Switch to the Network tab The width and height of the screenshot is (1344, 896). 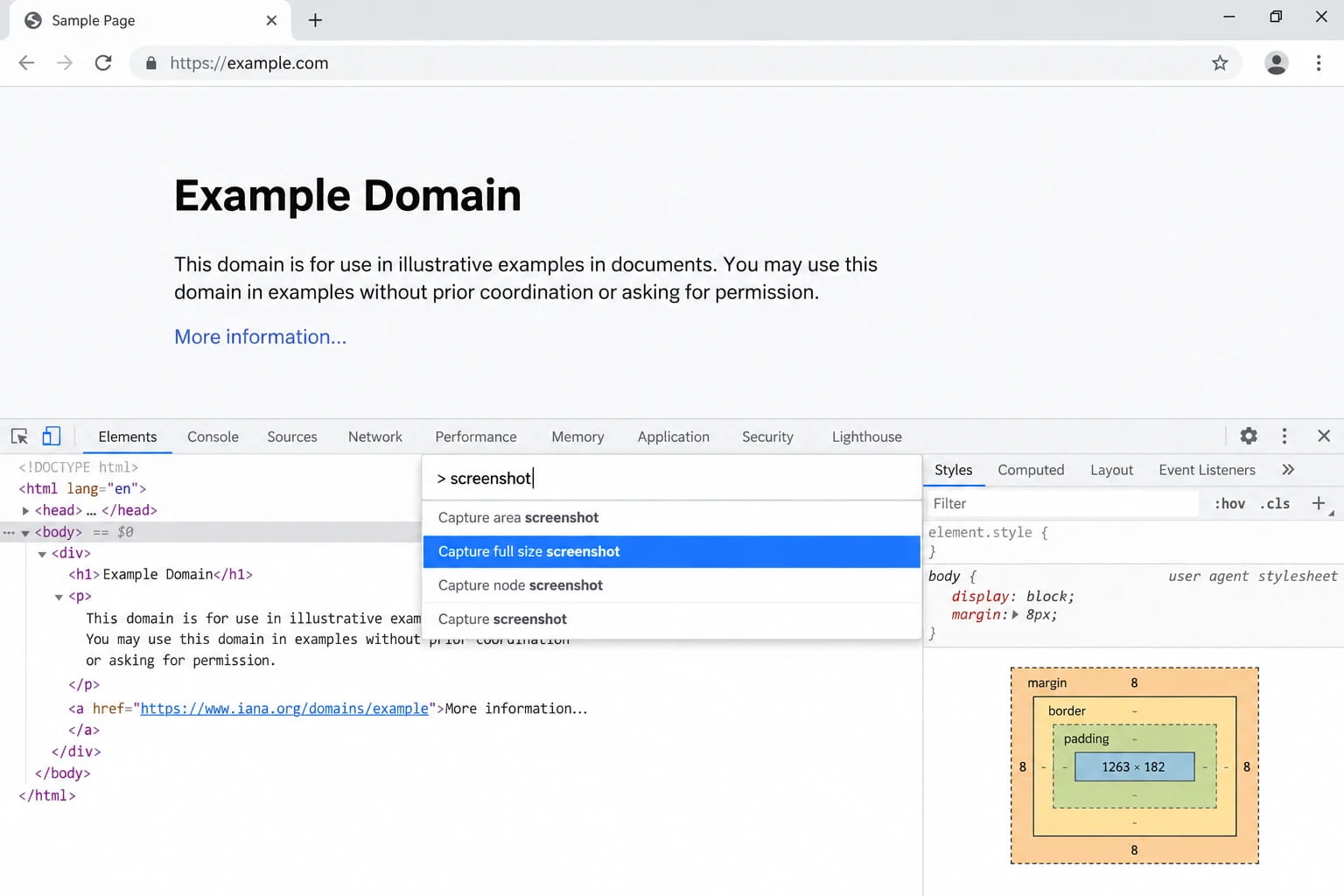tap(375, 437)
